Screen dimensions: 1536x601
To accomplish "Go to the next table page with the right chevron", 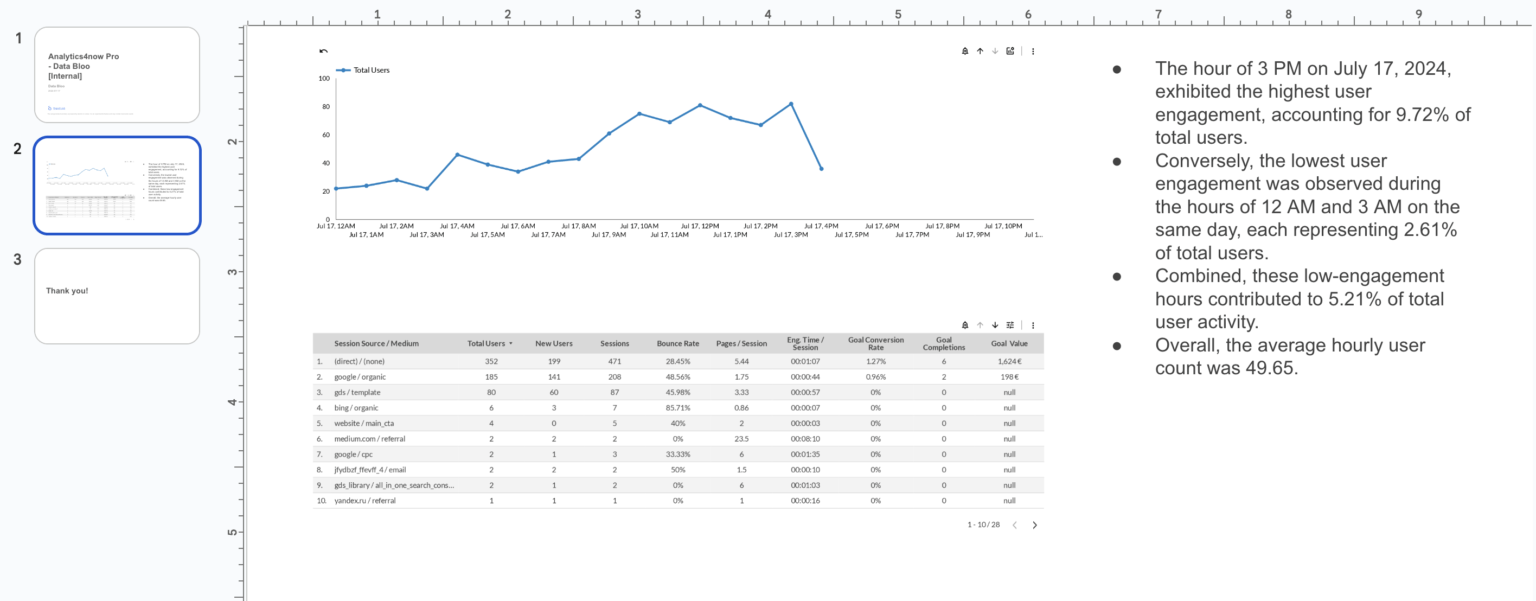I will point(1035,524).
